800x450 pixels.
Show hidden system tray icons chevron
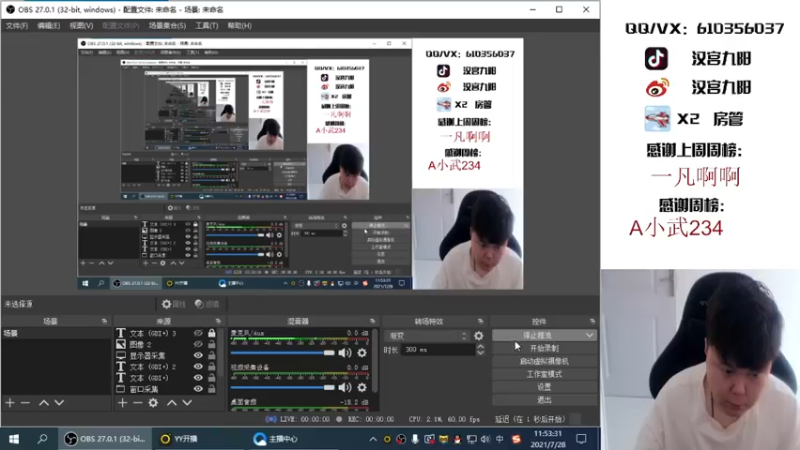click(x=373, y=439)
